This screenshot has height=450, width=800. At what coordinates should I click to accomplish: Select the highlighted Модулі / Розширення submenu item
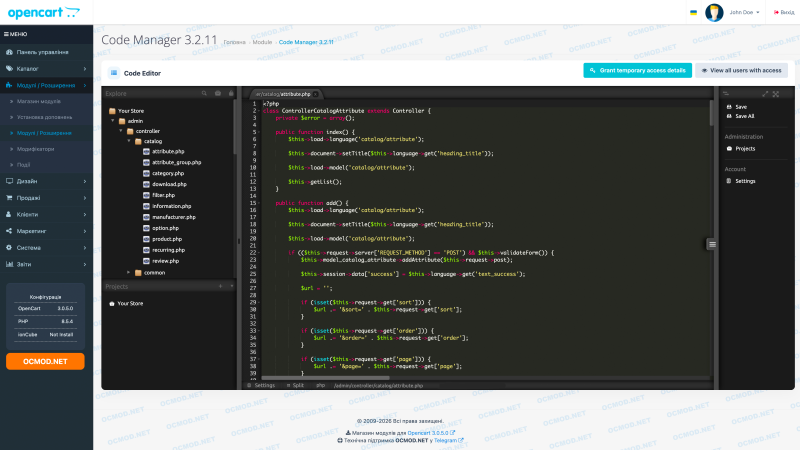[44, 133]
